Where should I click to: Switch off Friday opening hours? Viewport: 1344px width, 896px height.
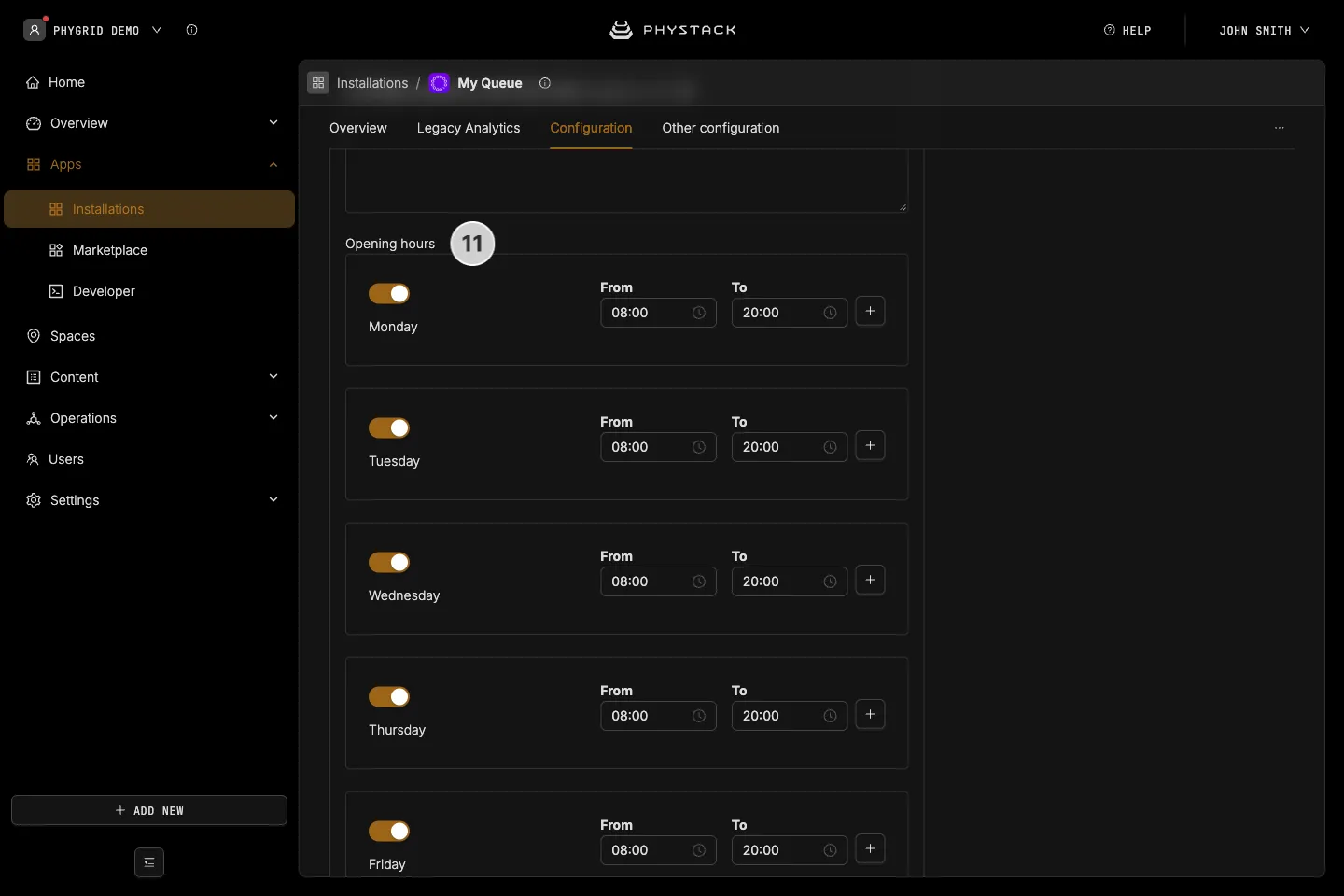coord(389,831)
